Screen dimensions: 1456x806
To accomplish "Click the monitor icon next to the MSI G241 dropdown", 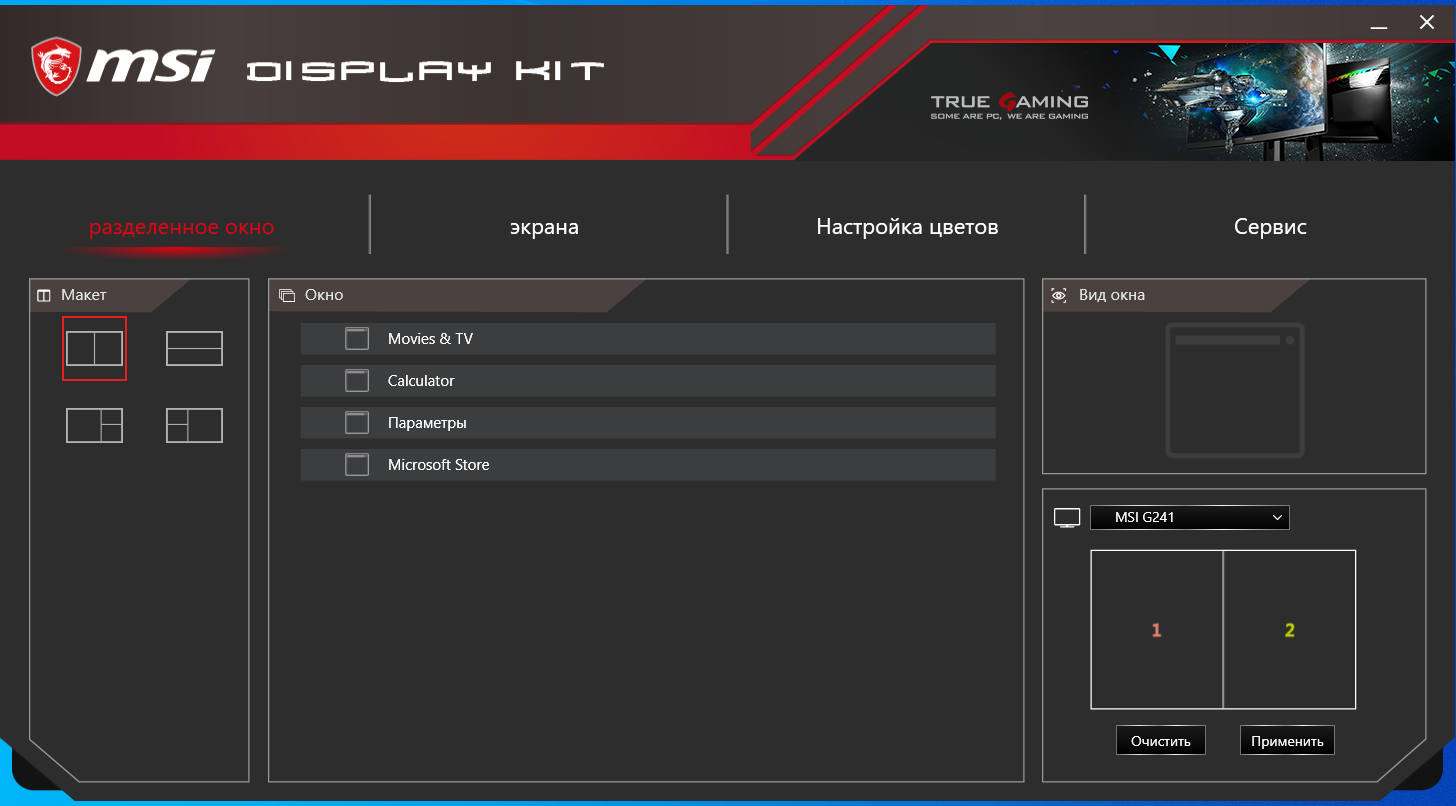I will (1067, 518).
